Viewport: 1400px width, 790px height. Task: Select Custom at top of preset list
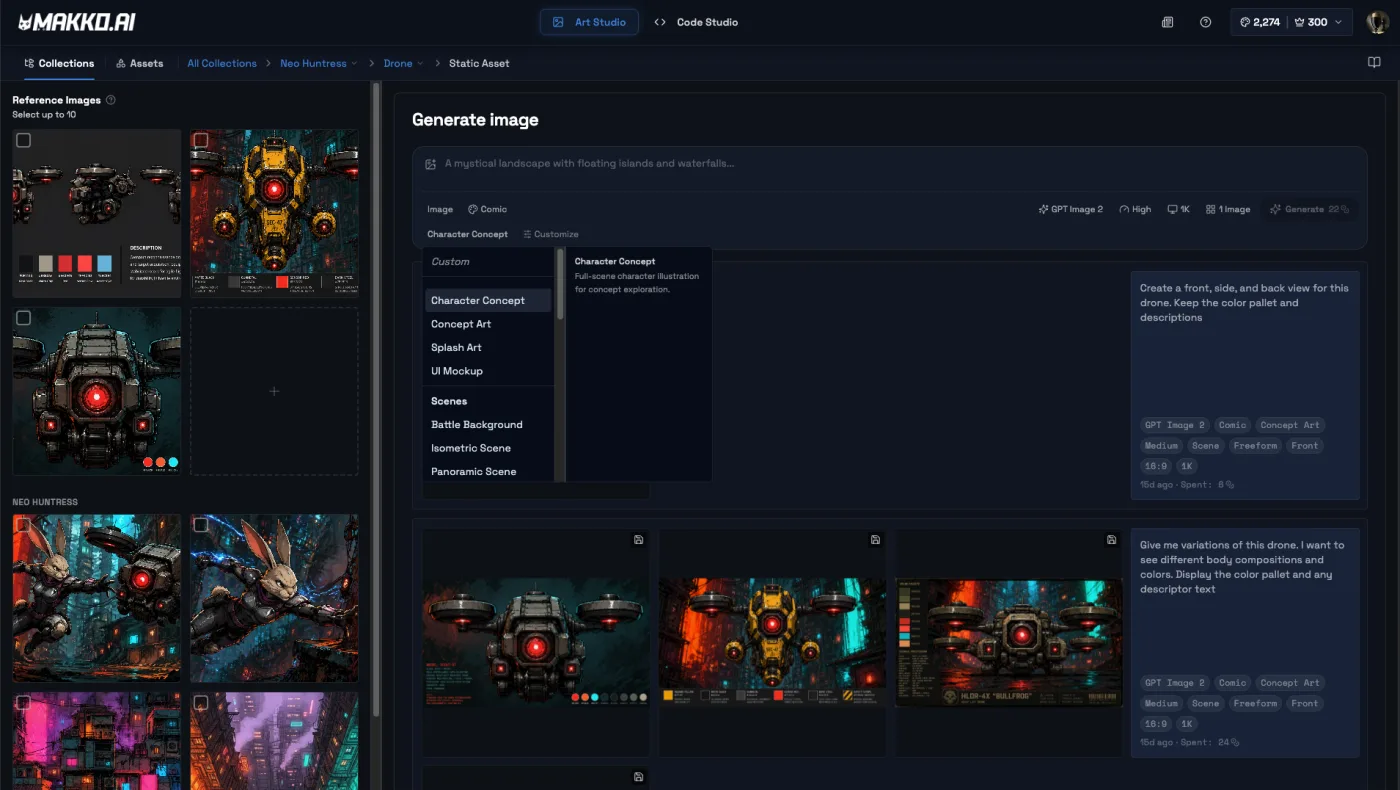point(488,261)
